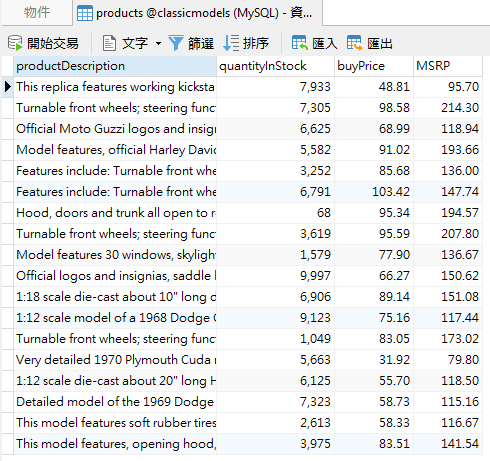Click quantity cell 3,975

pos(275,444)
